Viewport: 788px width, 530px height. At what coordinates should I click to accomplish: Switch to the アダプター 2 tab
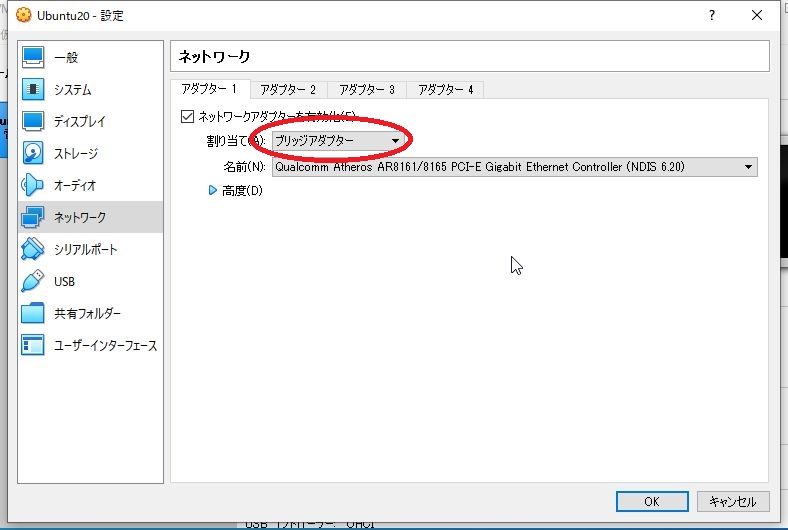click(x=288, y=90)
